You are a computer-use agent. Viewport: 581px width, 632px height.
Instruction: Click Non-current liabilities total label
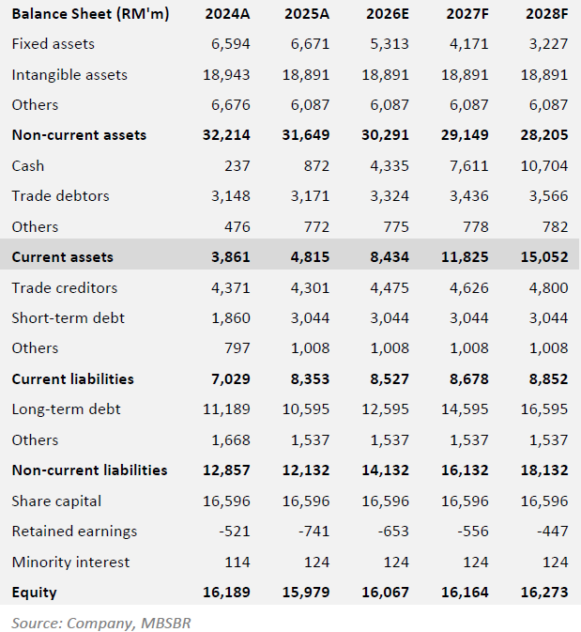click(90, 470)
